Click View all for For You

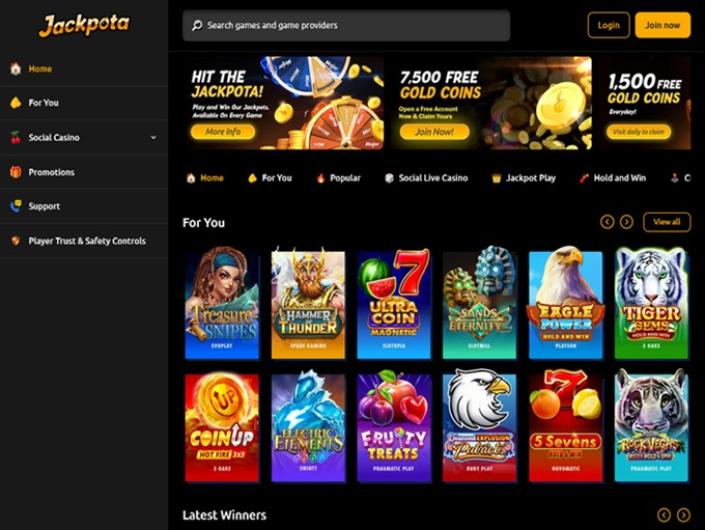[x=667, y=222]
